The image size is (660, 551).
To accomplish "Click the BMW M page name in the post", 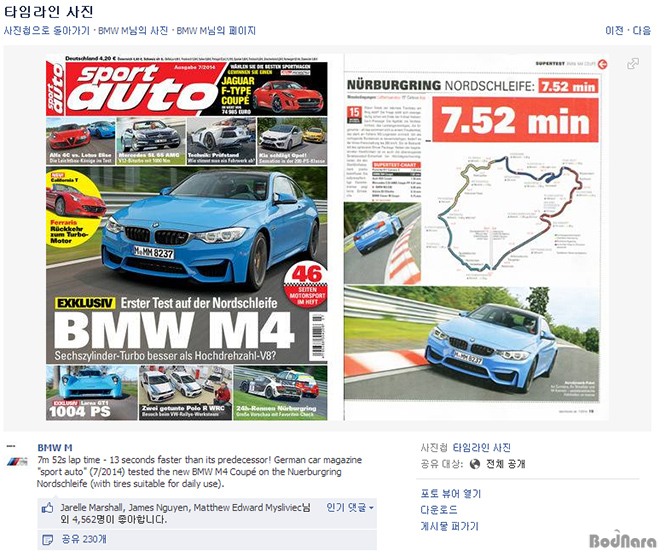I will point(55,447).
